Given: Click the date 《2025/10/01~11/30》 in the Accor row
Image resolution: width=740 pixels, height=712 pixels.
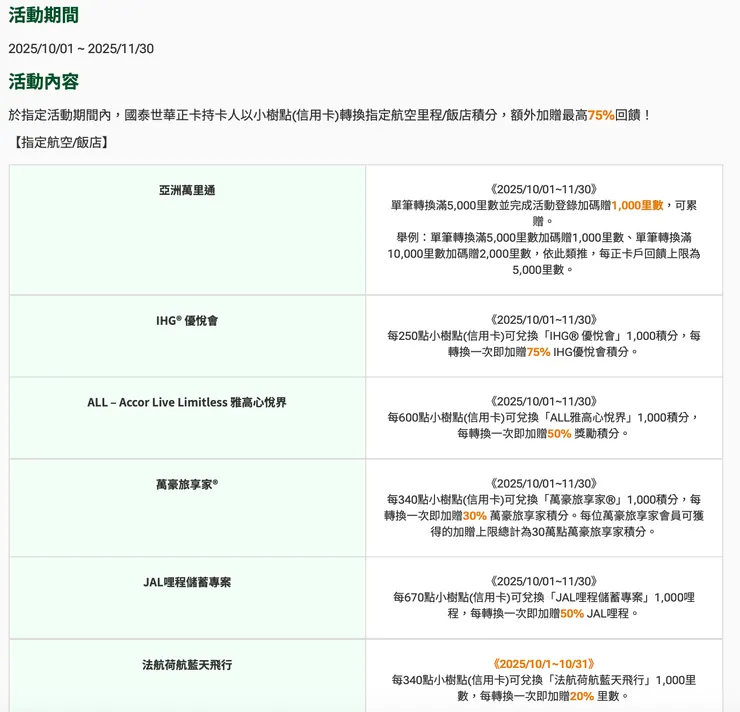Looking at the screenshot, I should (544, 402).
